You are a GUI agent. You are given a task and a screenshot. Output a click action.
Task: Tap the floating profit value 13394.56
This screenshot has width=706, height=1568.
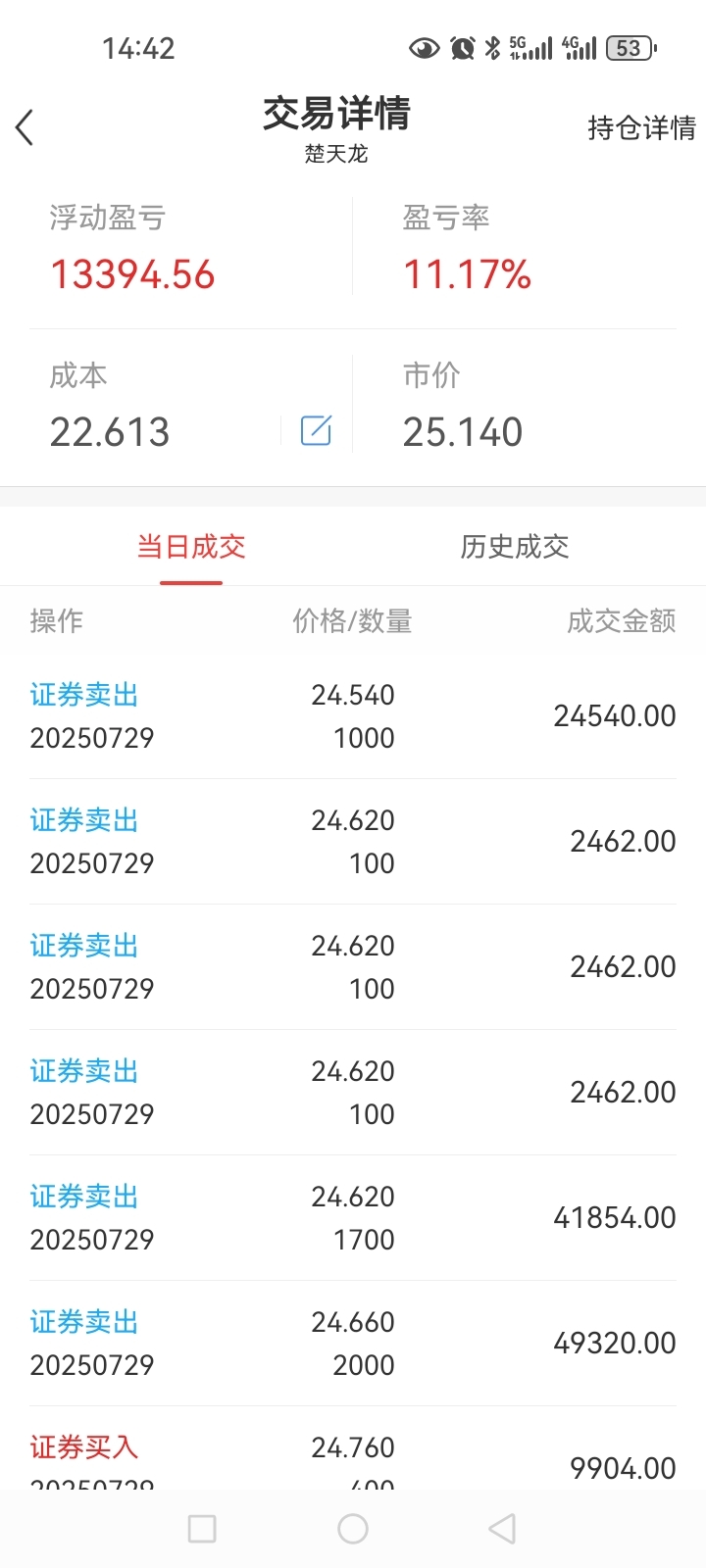pos(132,274)
